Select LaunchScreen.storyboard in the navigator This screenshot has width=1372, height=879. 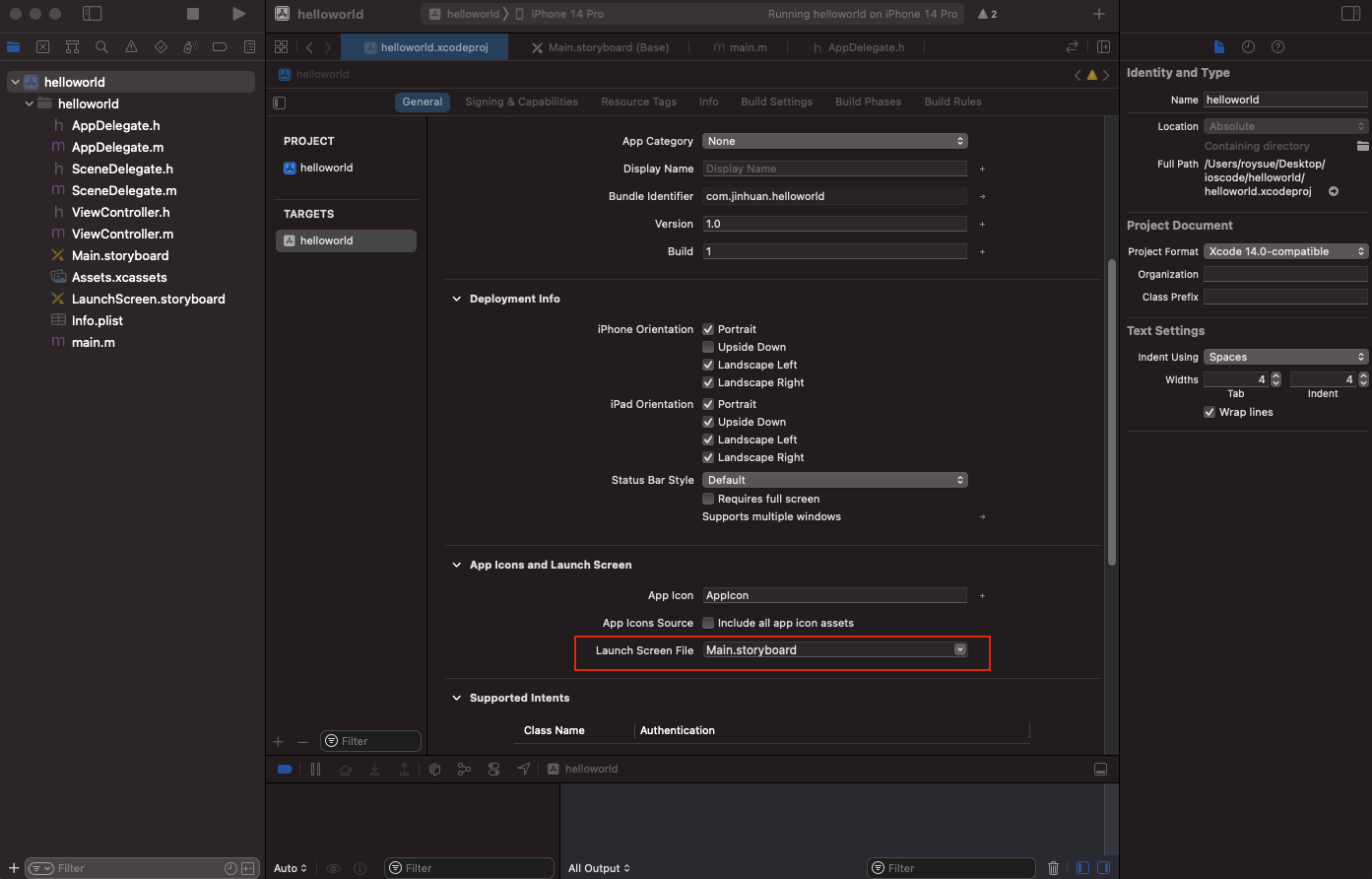pos(148,299)
